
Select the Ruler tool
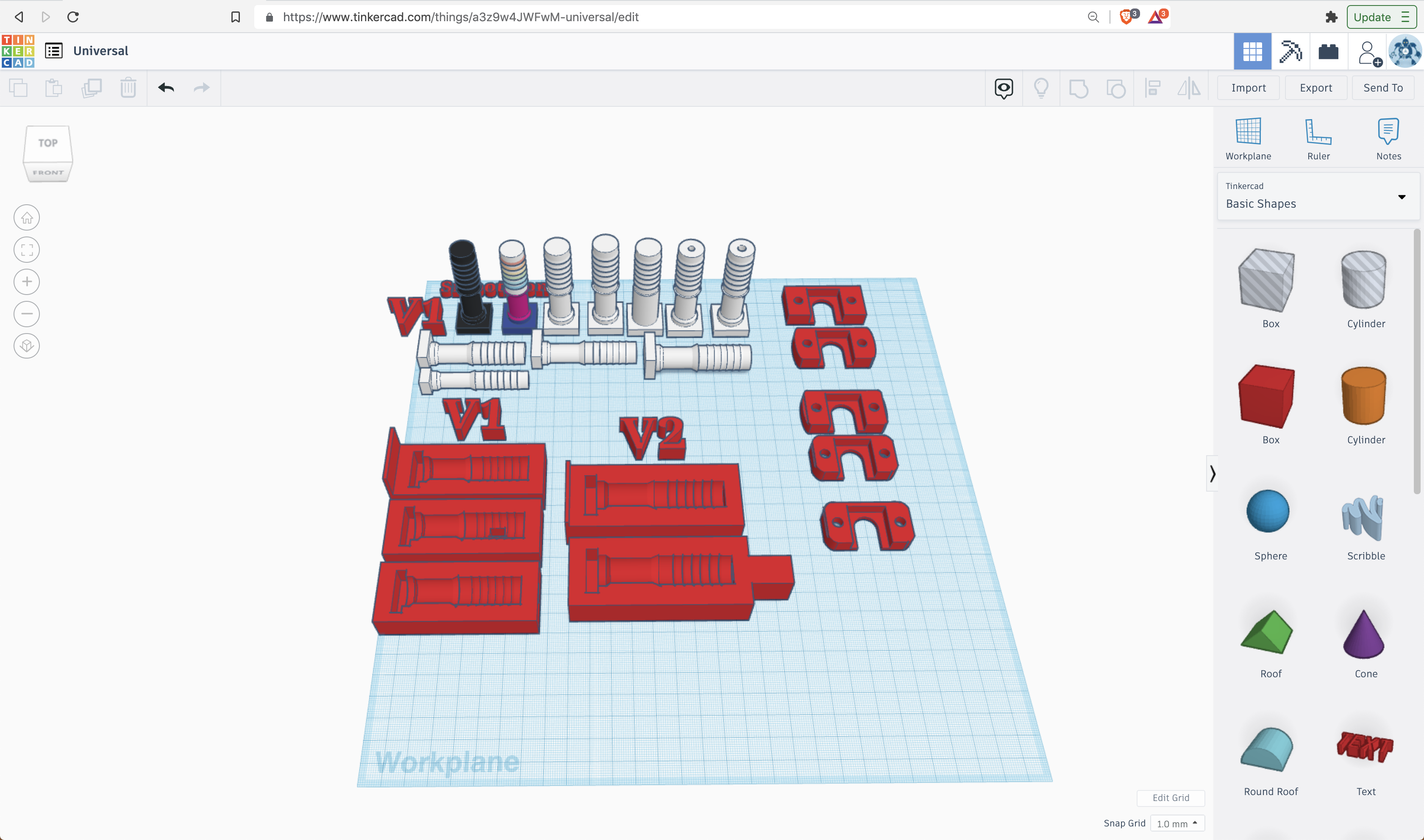(1318, 133)
